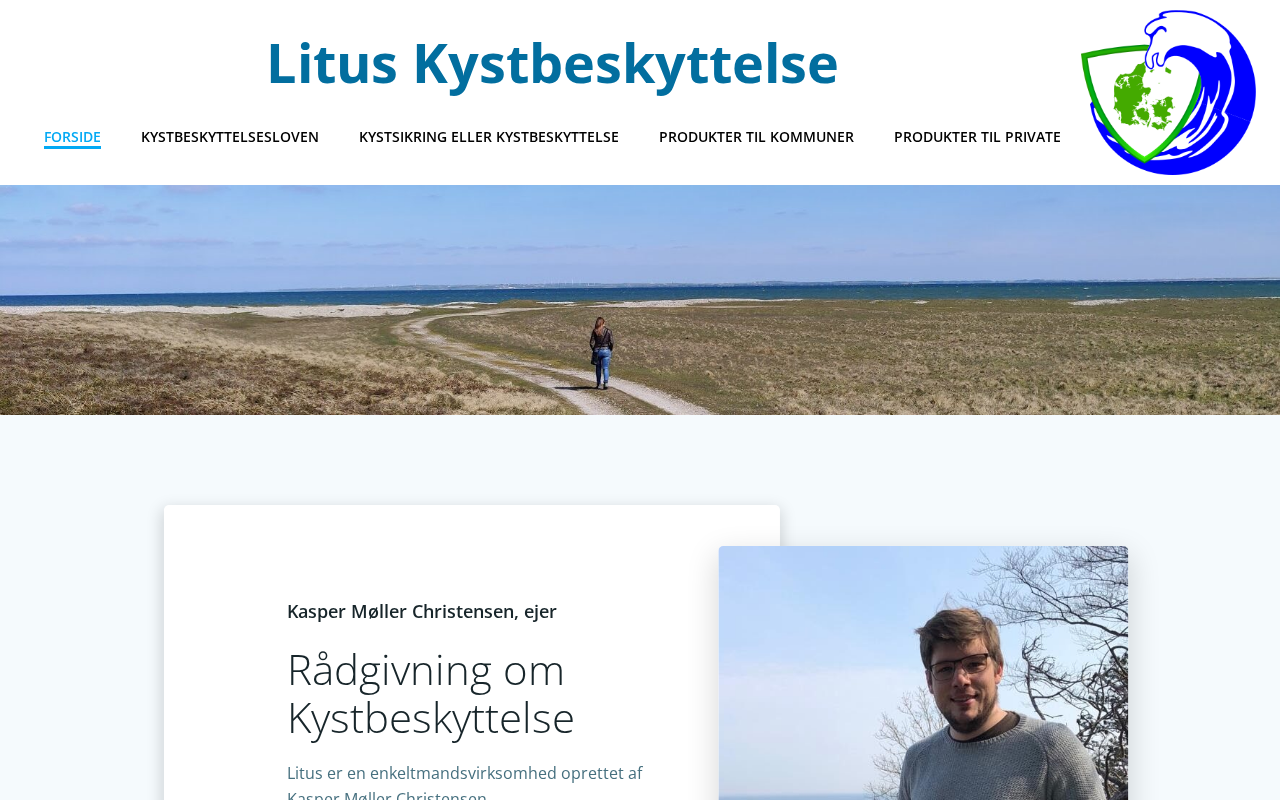Click the sea horizon in the banner
The image size is (1280, 800).
click(x=640, y=288)
